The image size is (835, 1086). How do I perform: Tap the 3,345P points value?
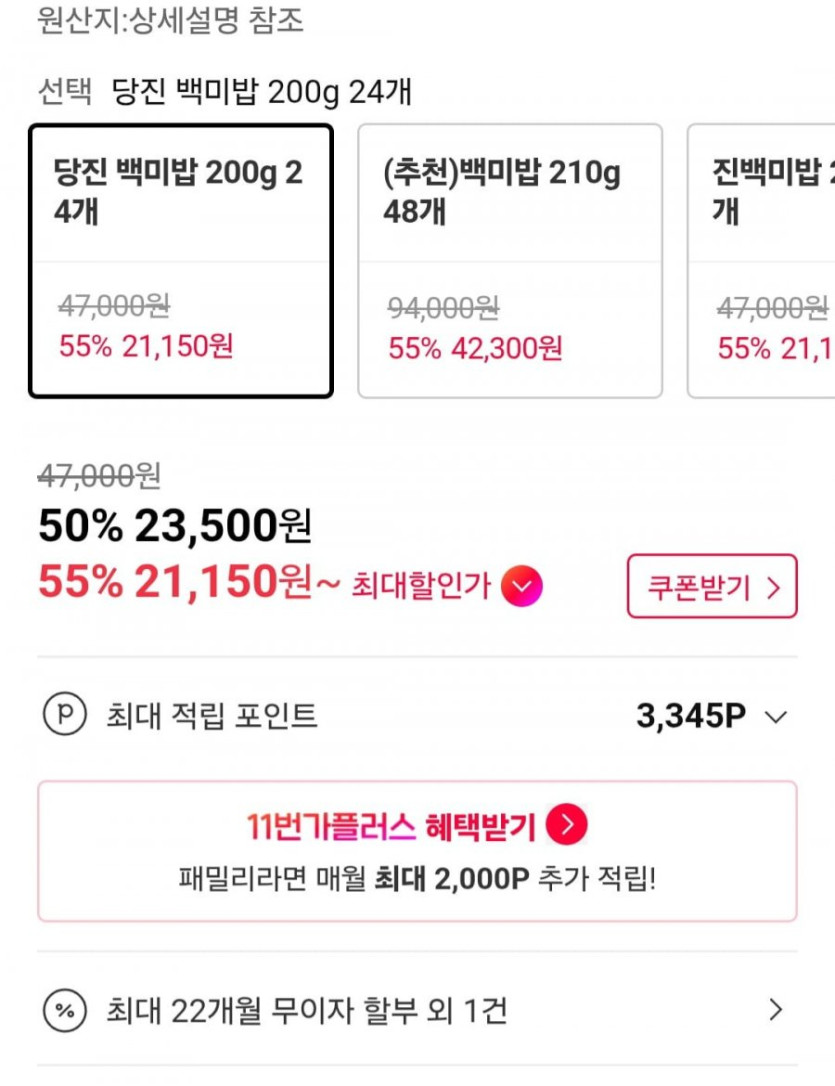(691, 716)
